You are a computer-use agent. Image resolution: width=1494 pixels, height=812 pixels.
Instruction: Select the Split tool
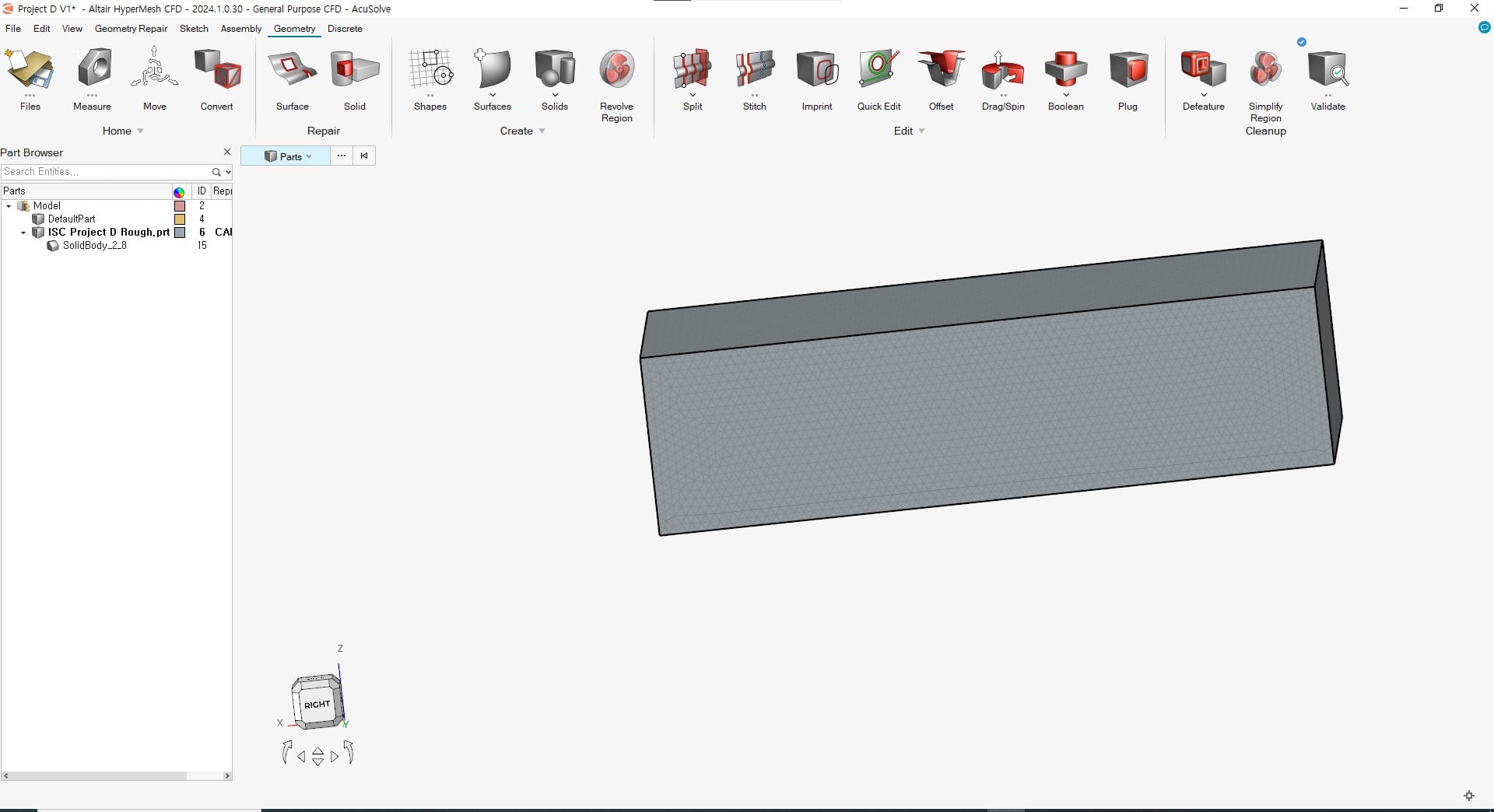[693, 78]
